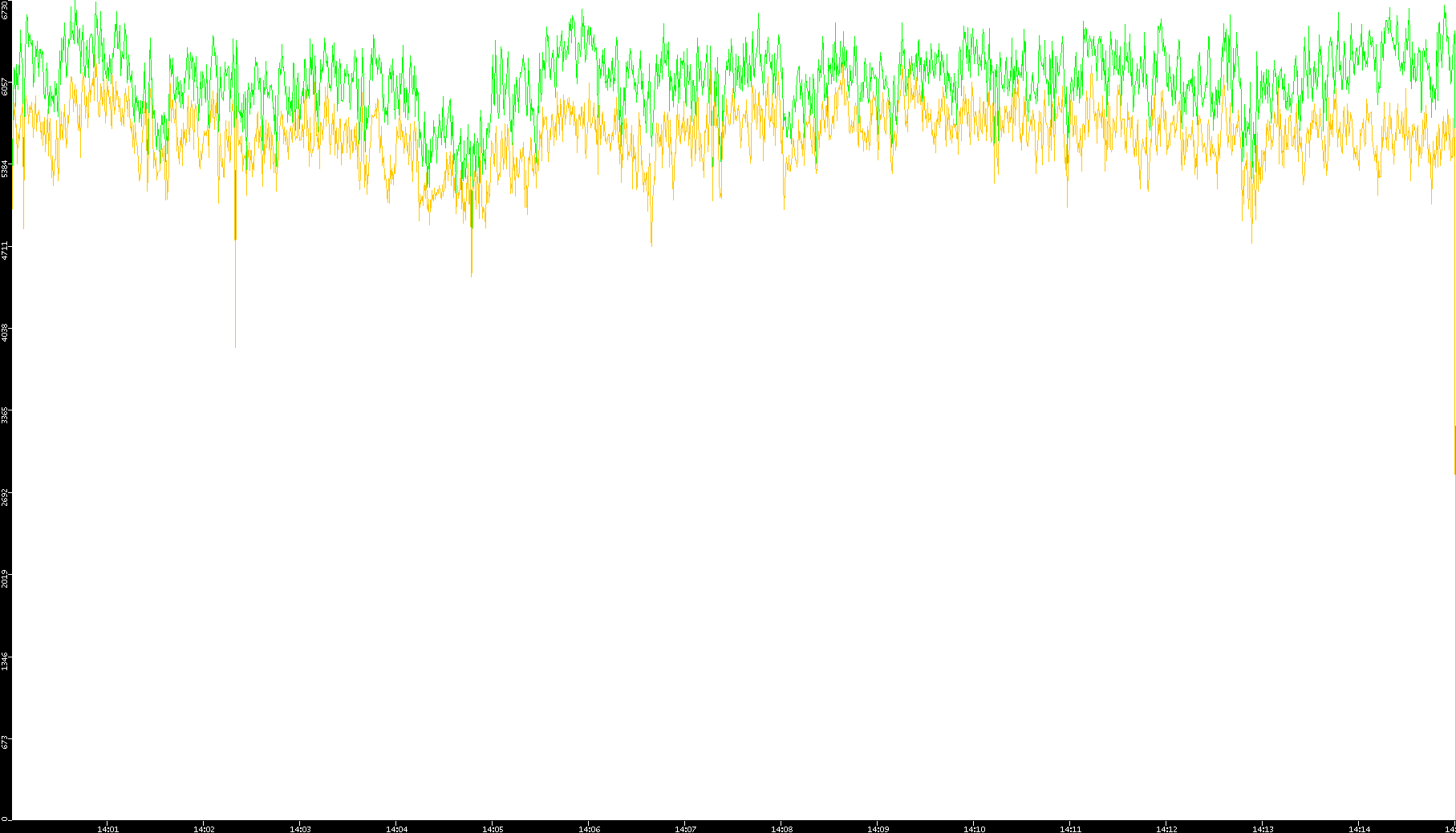Select the 14:02 tick on time axis
Screen dimensions: 1456x833
pyautogui.click(x=204, y=828)
